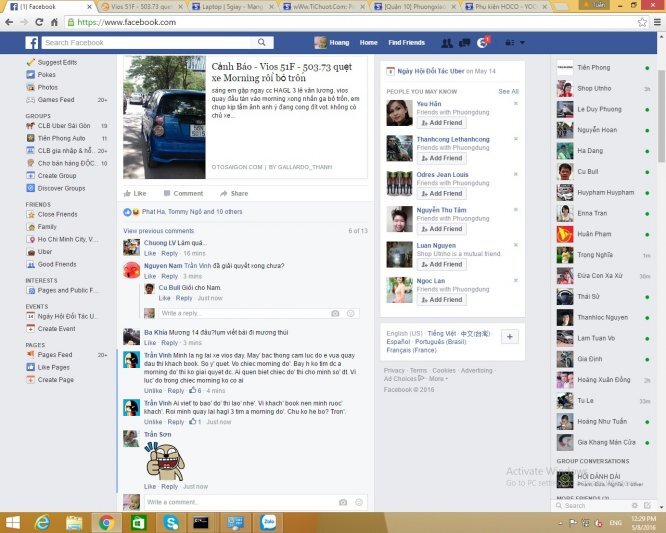The image size is (666, 533).
Task: Open Hoang profile in header
Action: tap(332, 43)
